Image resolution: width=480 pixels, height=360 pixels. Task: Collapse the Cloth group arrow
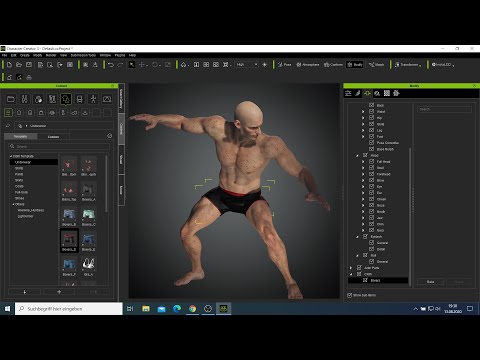point(351,274)
